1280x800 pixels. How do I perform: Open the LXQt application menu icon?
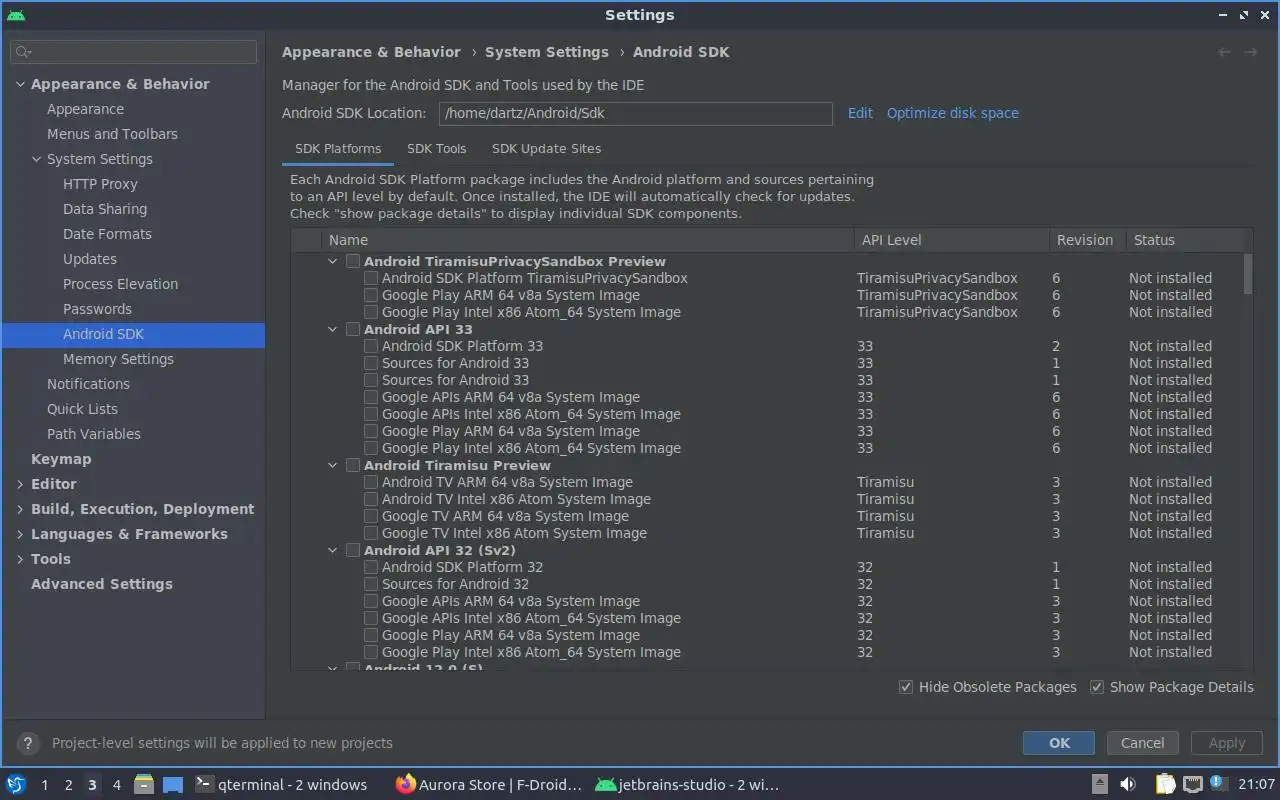point(16,784)
